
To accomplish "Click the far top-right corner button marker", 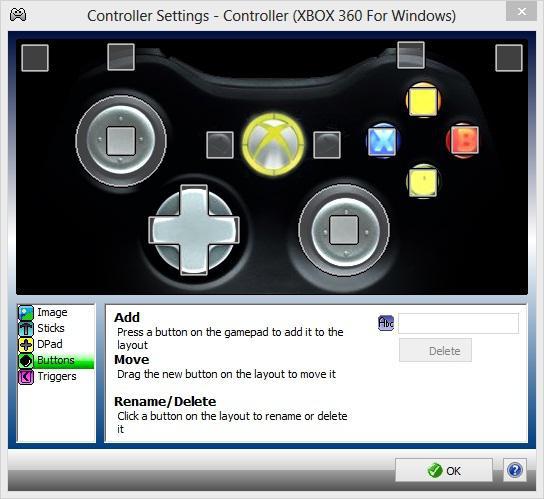I will tap(509, 58).
